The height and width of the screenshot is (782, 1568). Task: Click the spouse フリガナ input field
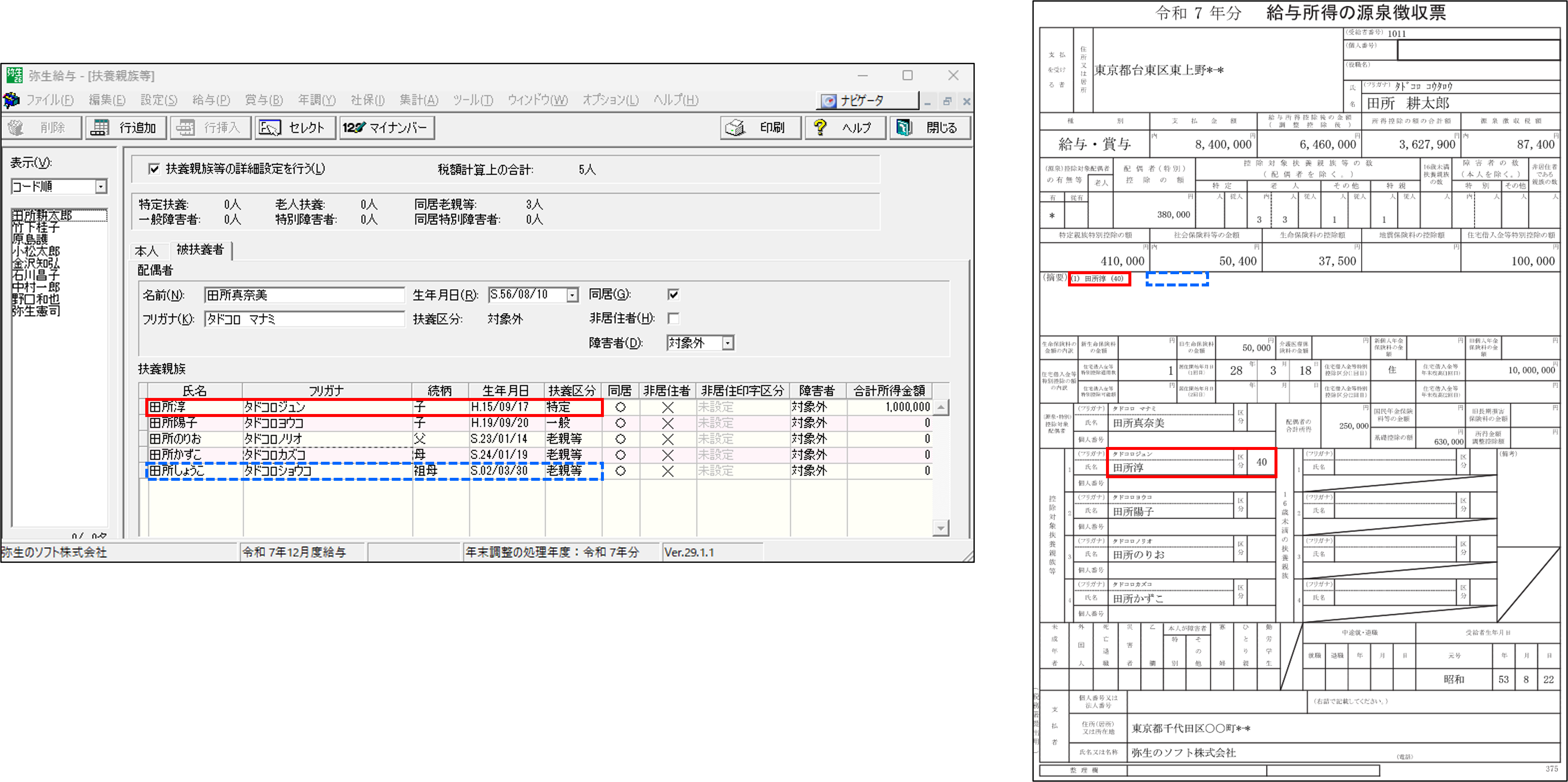click(304, 319)
